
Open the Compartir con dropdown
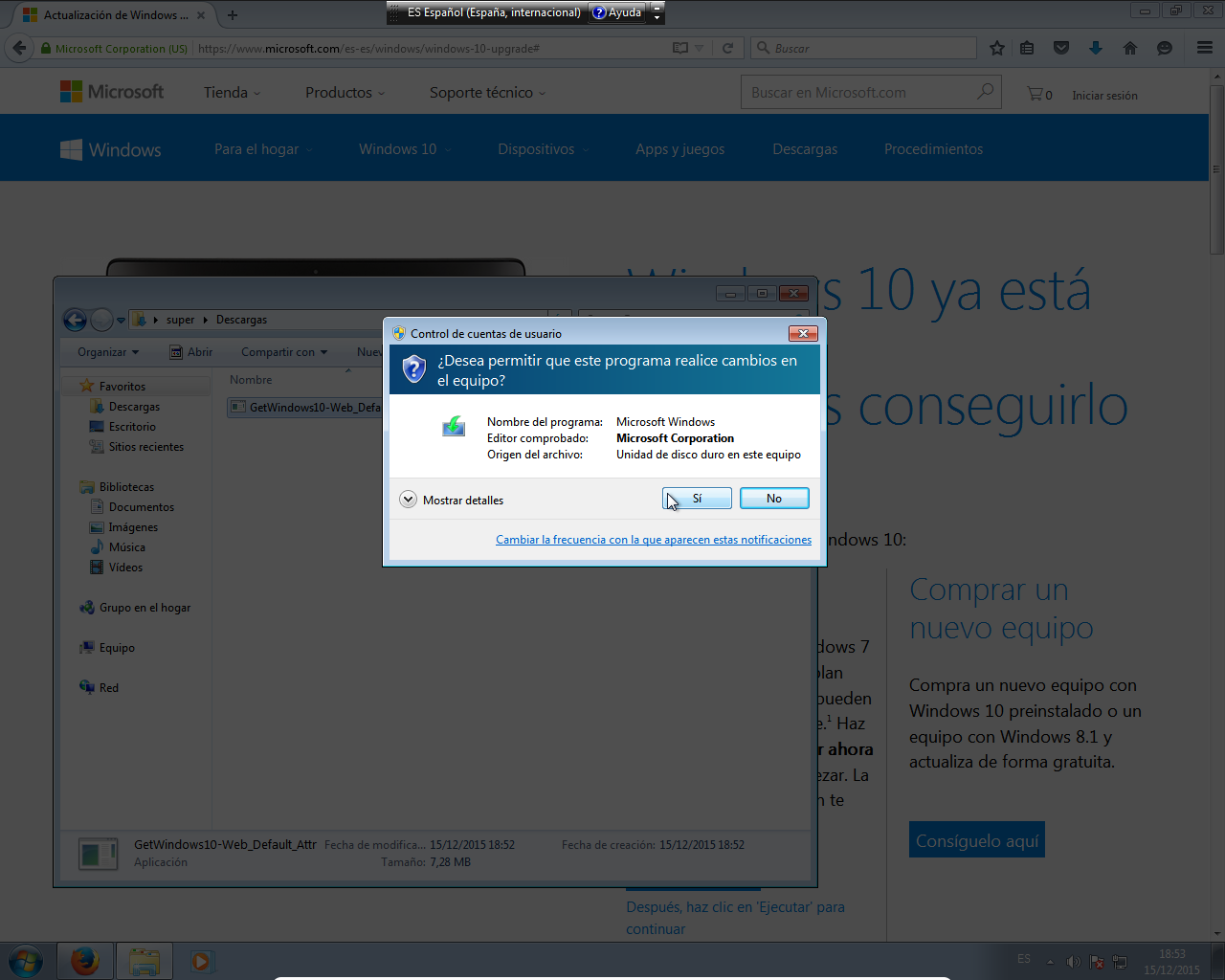click(284, 352)
